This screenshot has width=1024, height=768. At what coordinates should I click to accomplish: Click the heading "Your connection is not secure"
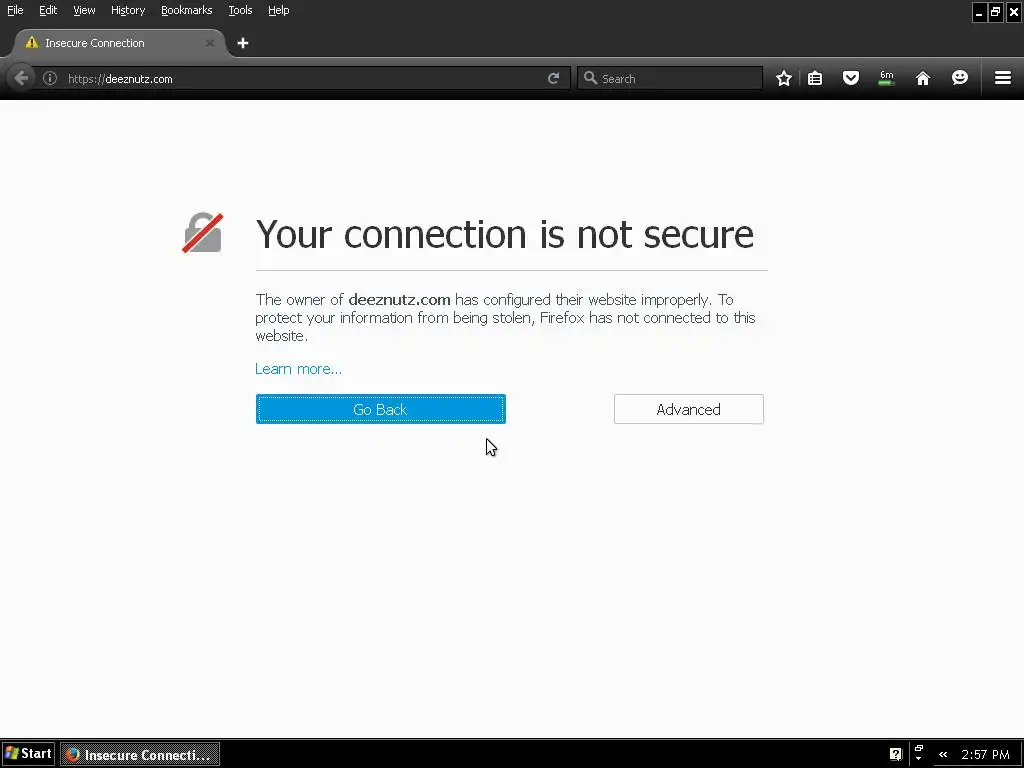pyautogui.click(x=504, y=234)
